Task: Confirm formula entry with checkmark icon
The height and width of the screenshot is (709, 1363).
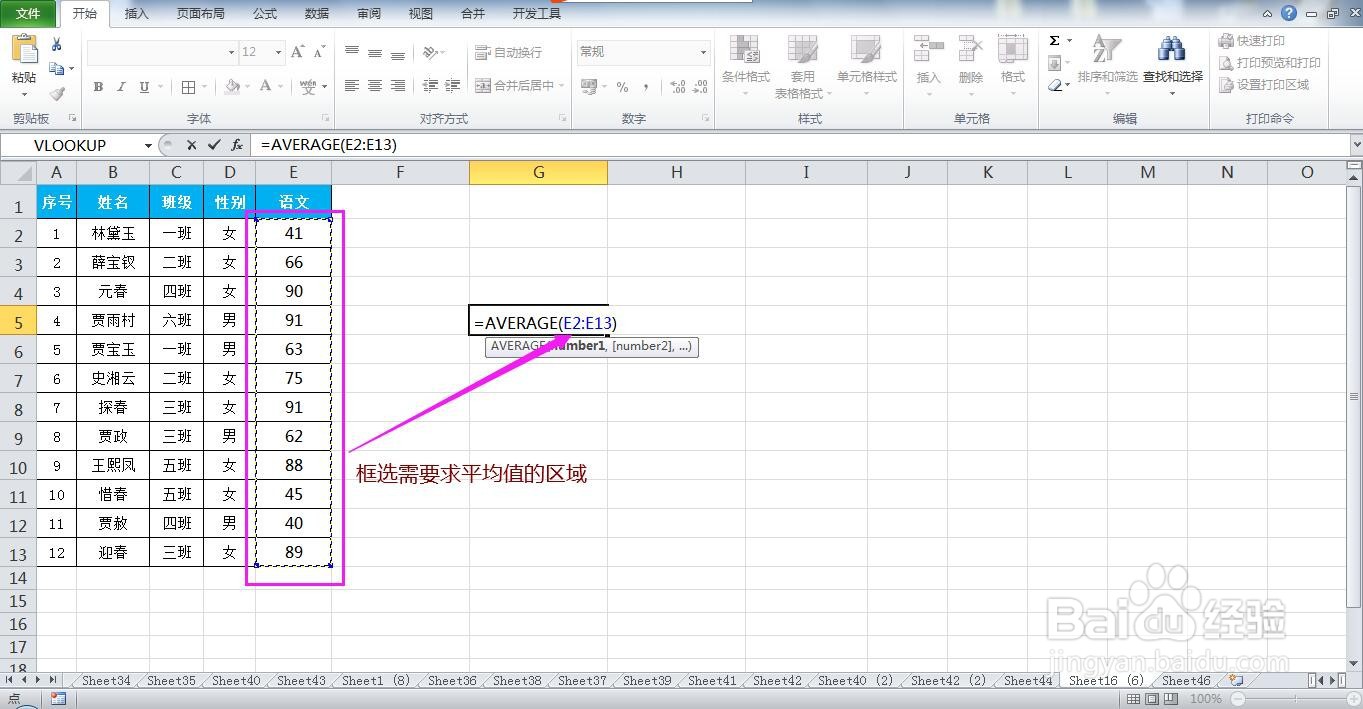Action: tap(214, 145)
